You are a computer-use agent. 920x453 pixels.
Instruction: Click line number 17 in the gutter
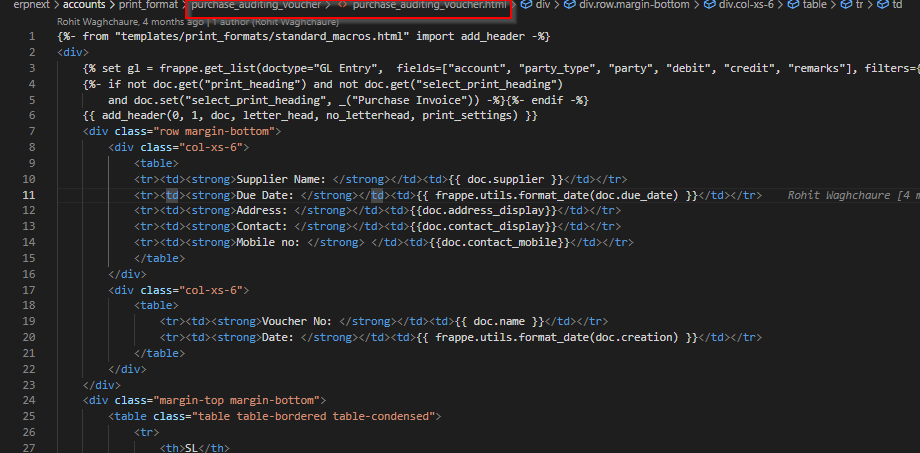point(29,290)
